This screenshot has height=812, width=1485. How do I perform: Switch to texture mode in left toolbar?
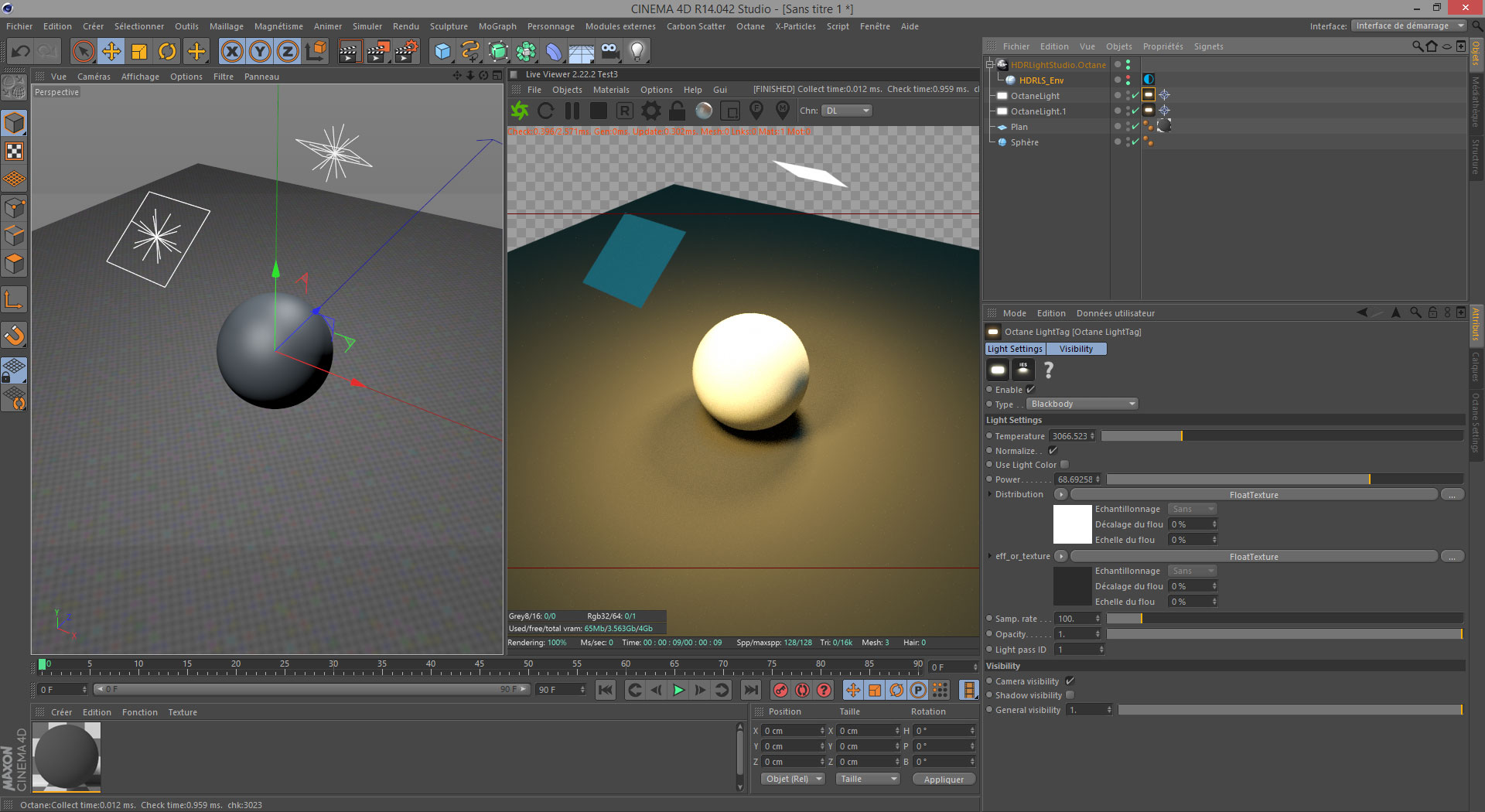click(15, 152)
